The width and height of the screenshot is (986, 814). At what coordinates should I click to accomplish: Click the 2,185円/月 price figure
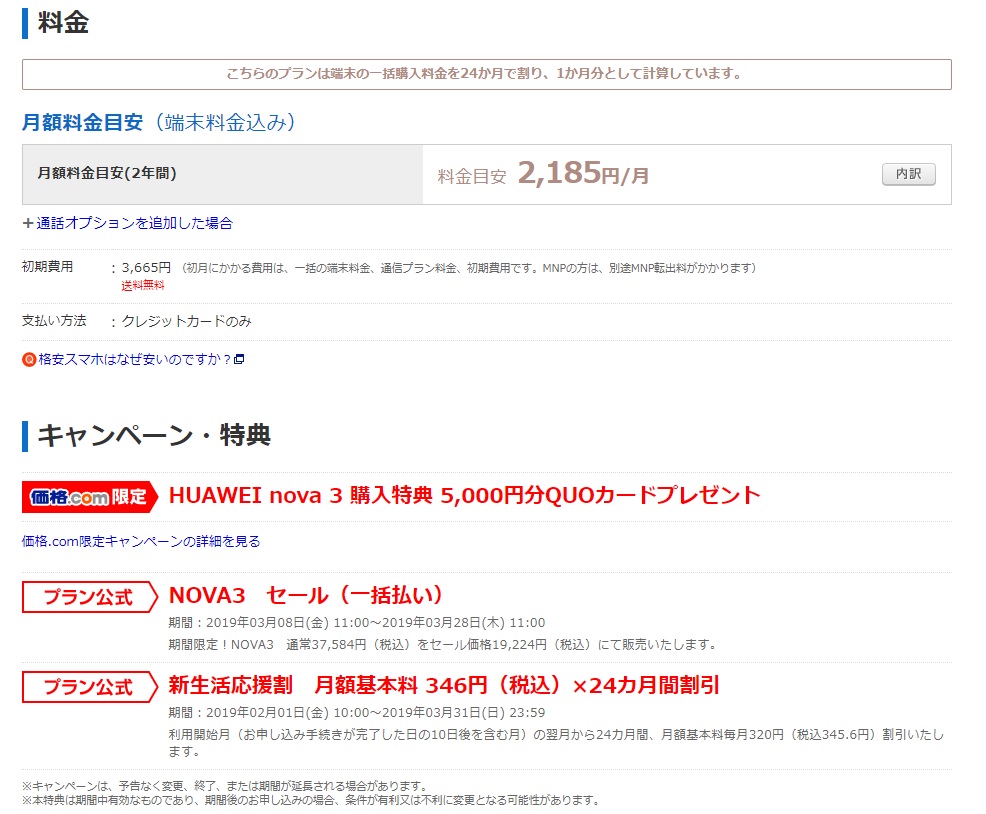pyautogui.click(x=583, y=173)
